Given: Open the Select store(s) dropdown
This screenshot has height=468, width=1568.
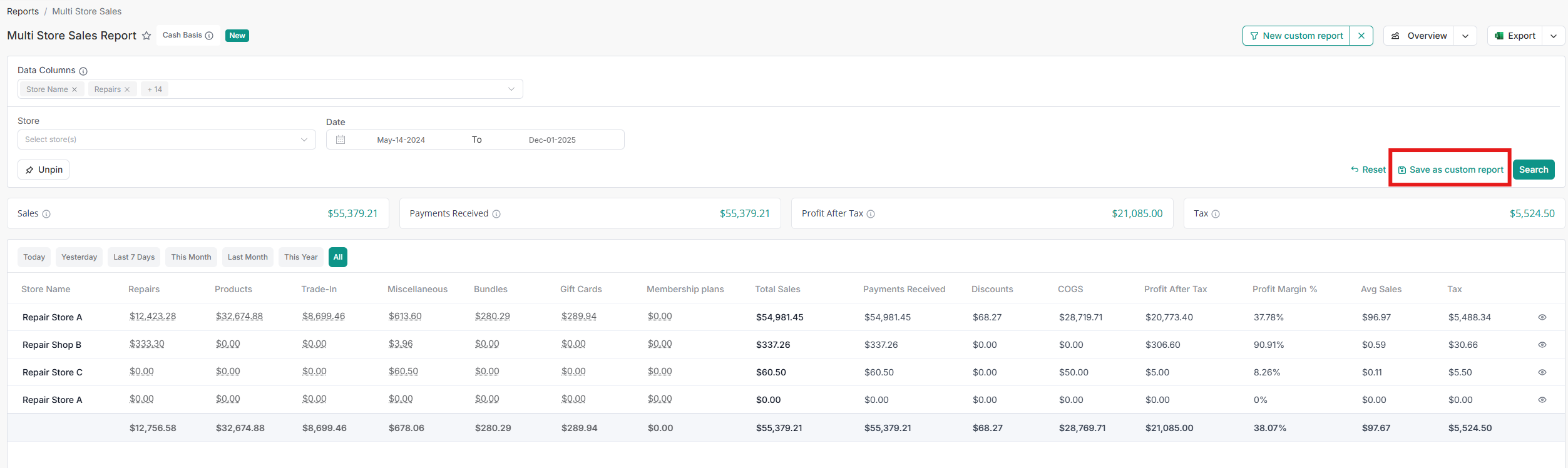Looking at the screenshot, I should pos(167,140).
